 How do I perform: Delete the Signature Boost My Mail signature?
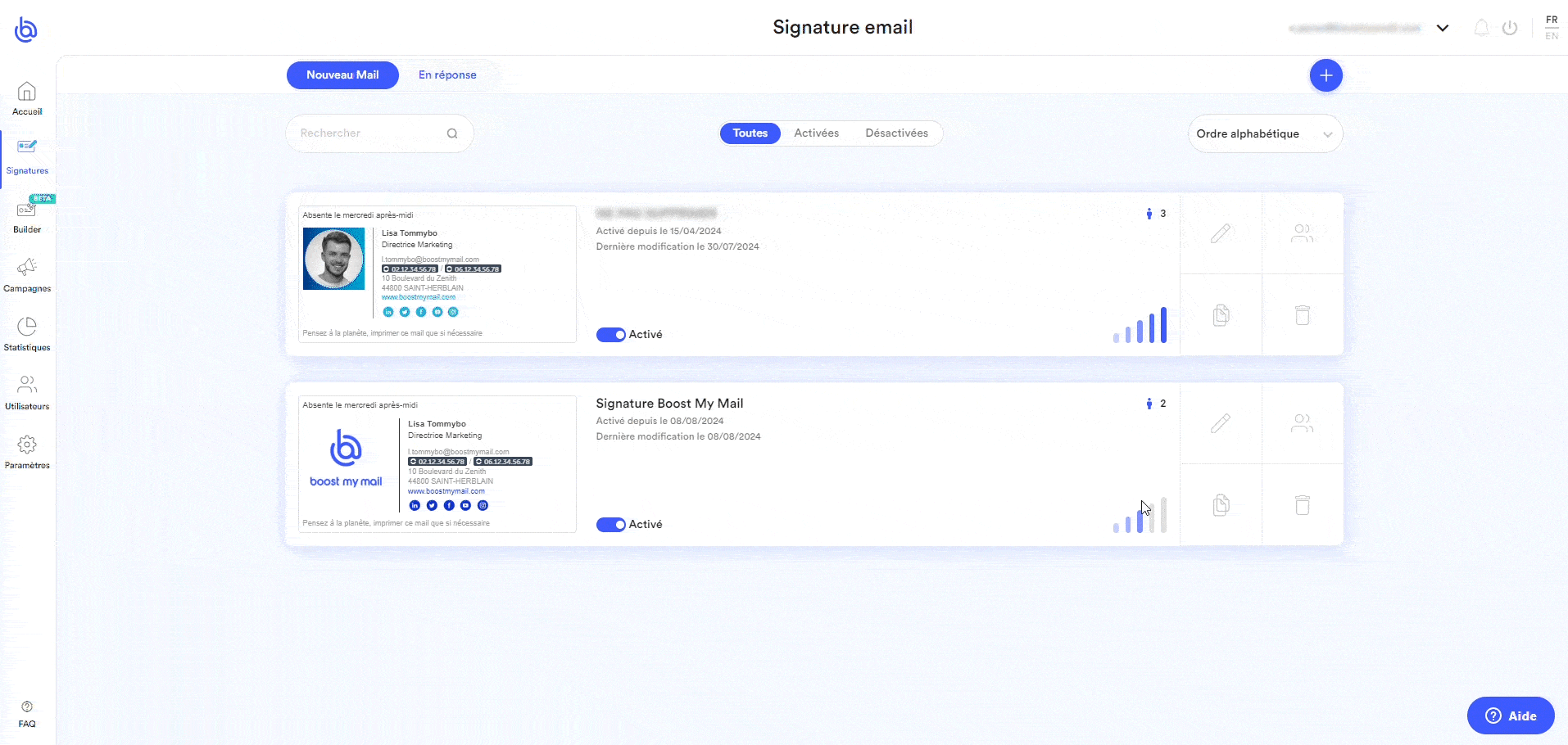[x=1303, y=505]
